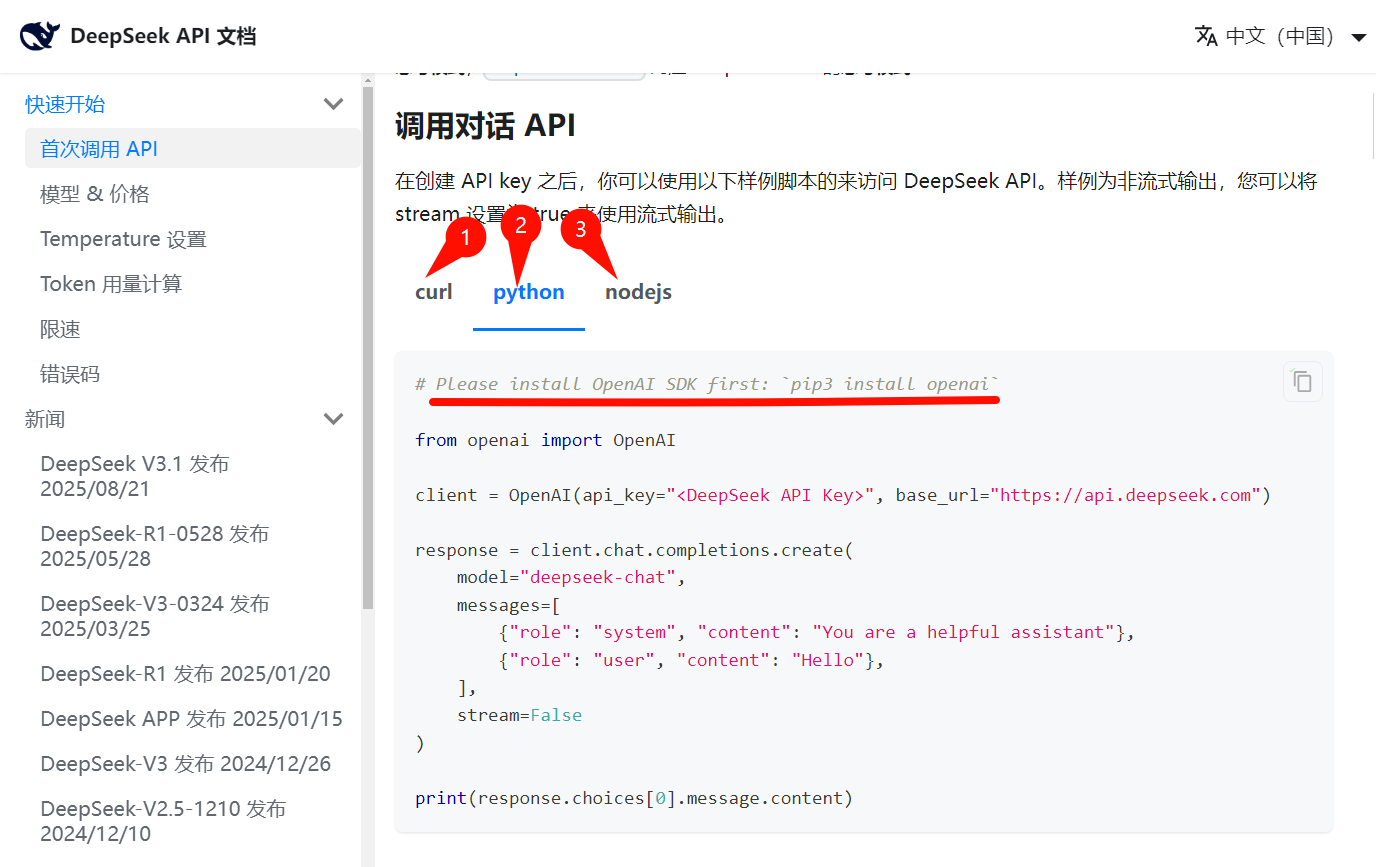Click the "Hello" user message string

click(x=828, y=660)
